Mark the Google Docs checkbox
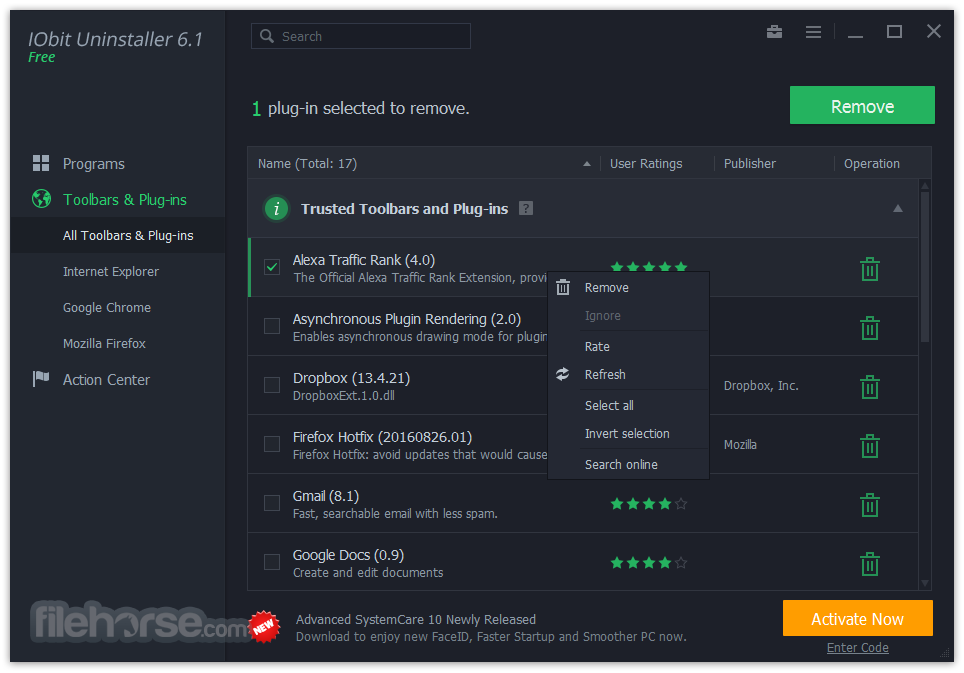 click(272, 562)
